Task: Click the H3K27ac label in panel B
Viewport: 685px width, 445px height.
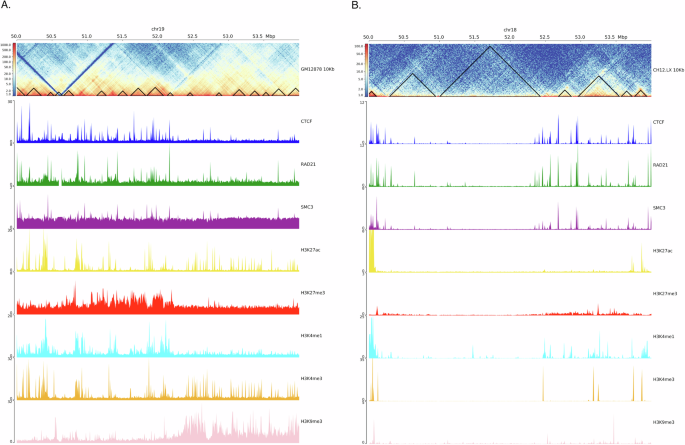Action: 663,251
